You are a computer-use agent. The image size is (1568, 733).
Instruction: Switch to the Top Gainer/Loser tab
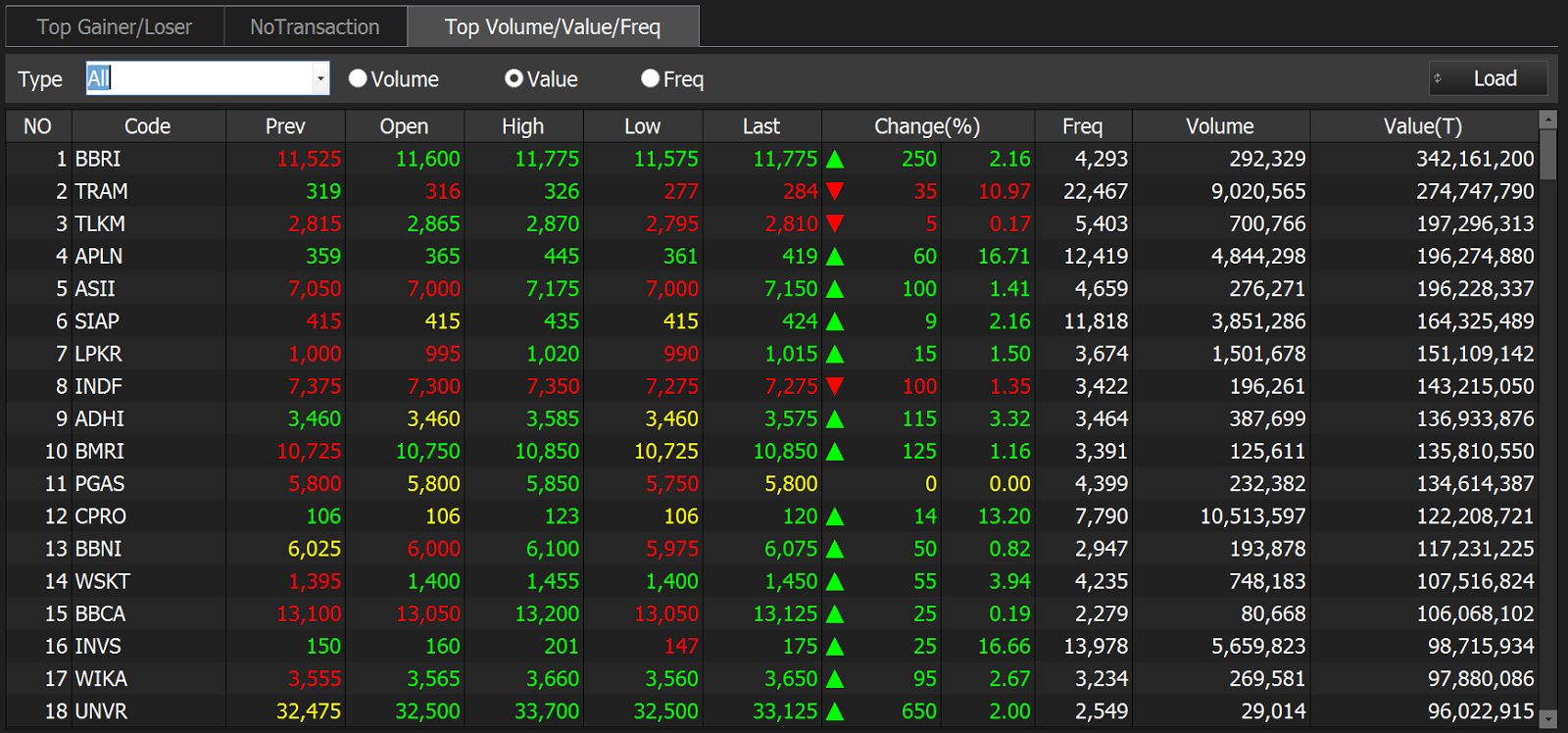[x=115, y=26]
